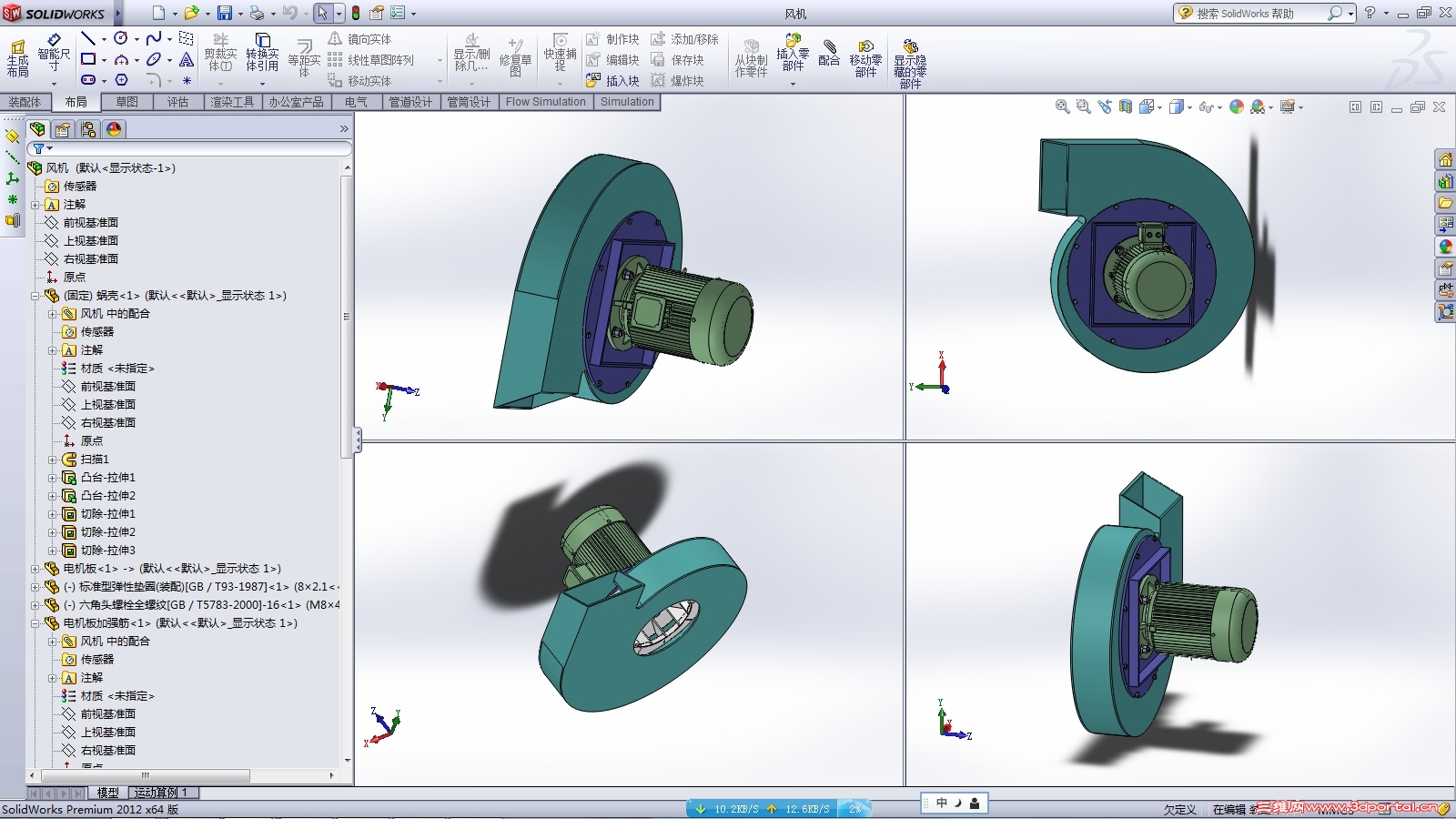Image resolution: width=1456 pixels, height=819 pixels.
Task: Click the Zoom to Fit magnifier icon
Action: [x=1062, y=106]
